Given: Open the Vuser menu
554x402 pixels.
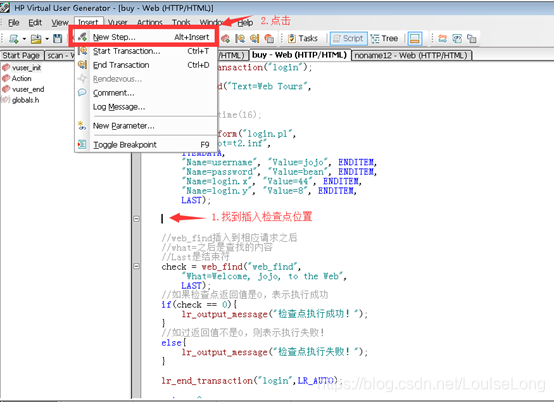Looking at the screenshot, I should click(117, 23).
